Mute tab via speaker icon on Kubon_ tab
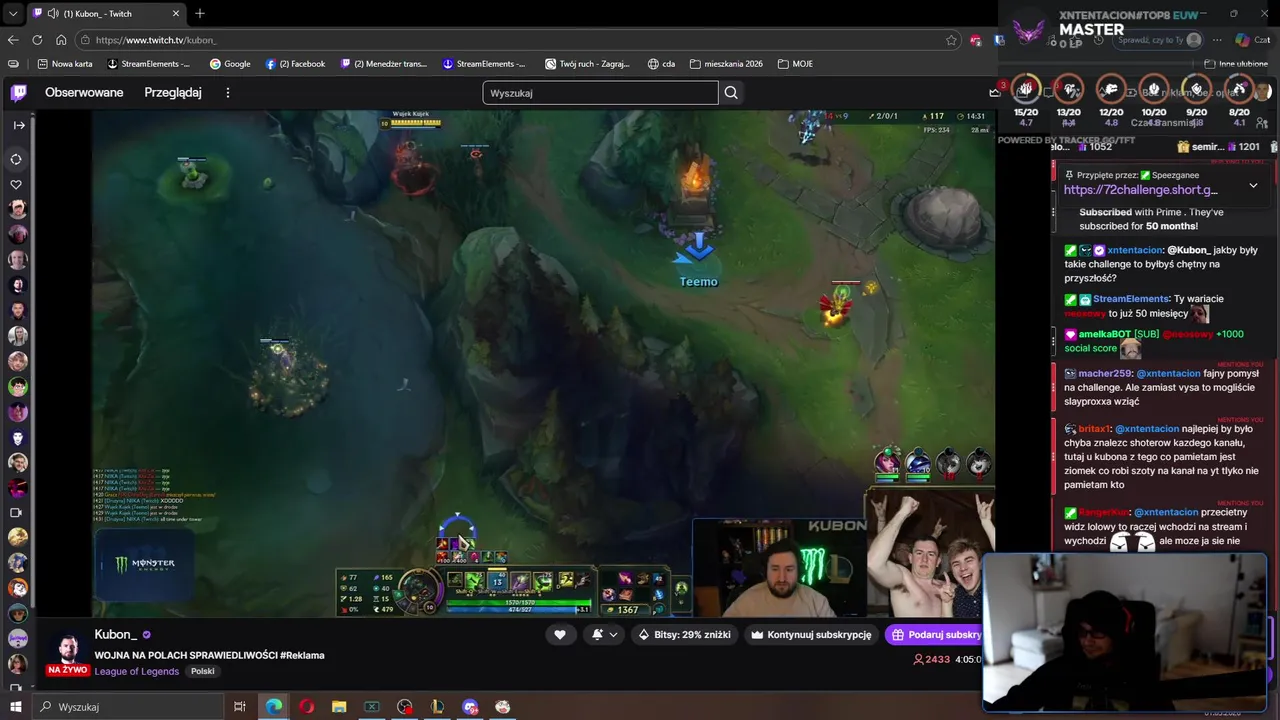Image resolution: width=1280 pixels, height=720 pixels. (x=52, y=13)
